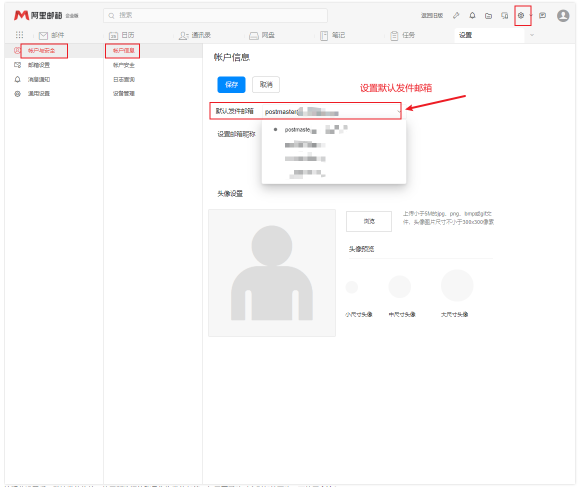Open the 日志查询 submenu item
The image size is (580, 487).
point(124,80)
